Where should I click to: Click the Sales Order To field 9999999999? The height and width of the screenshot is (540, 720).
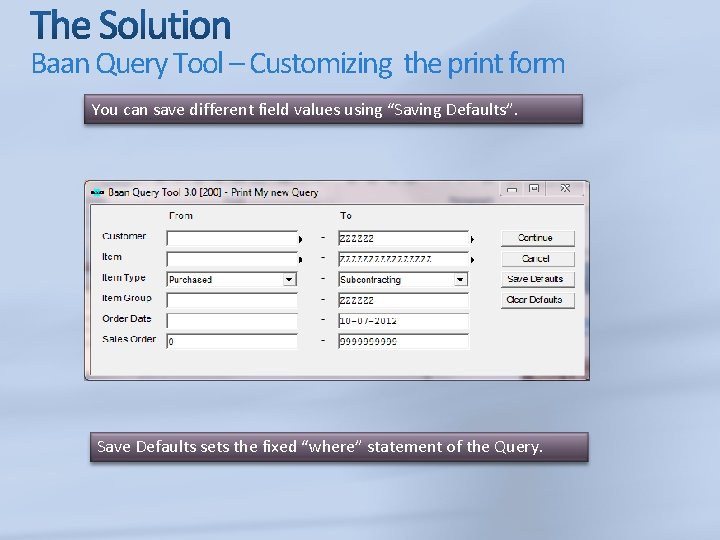[x=404, y=342]
